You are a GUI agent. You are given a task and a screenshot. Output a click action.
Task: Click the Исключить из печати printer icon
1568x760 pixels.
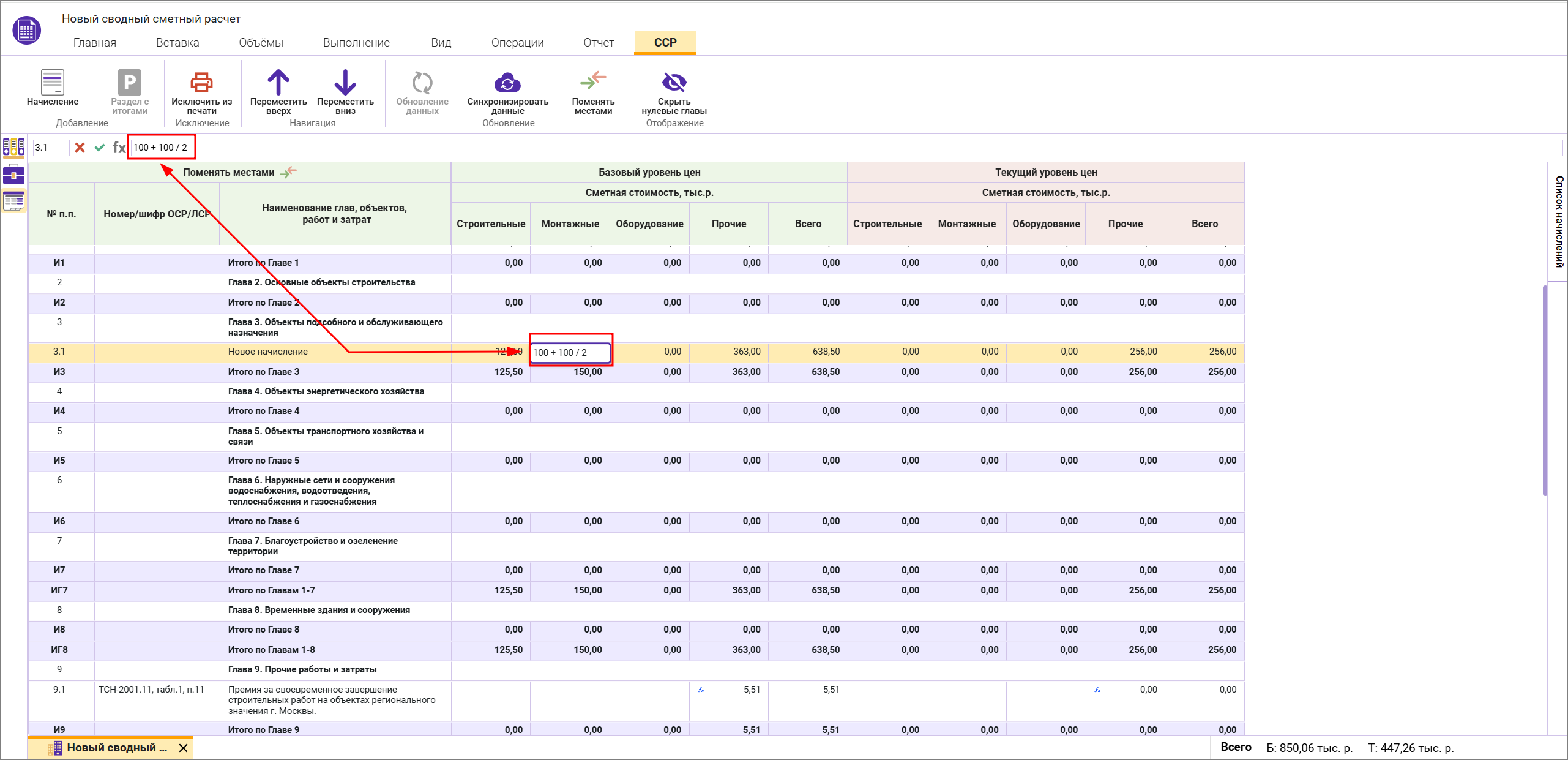tap(201, 83)
